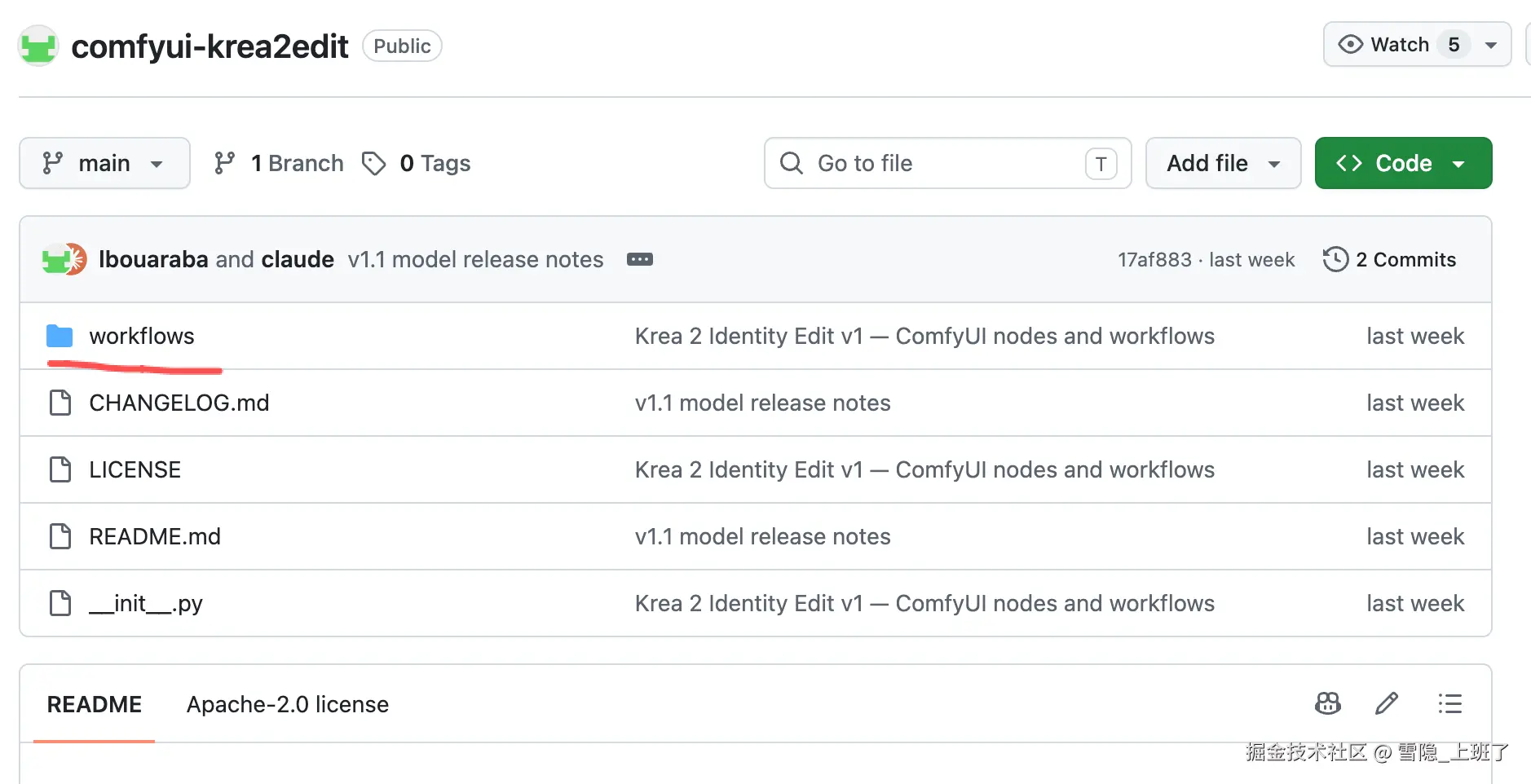Open the Add file dropdown
1531x784 pixels.
1223,163
